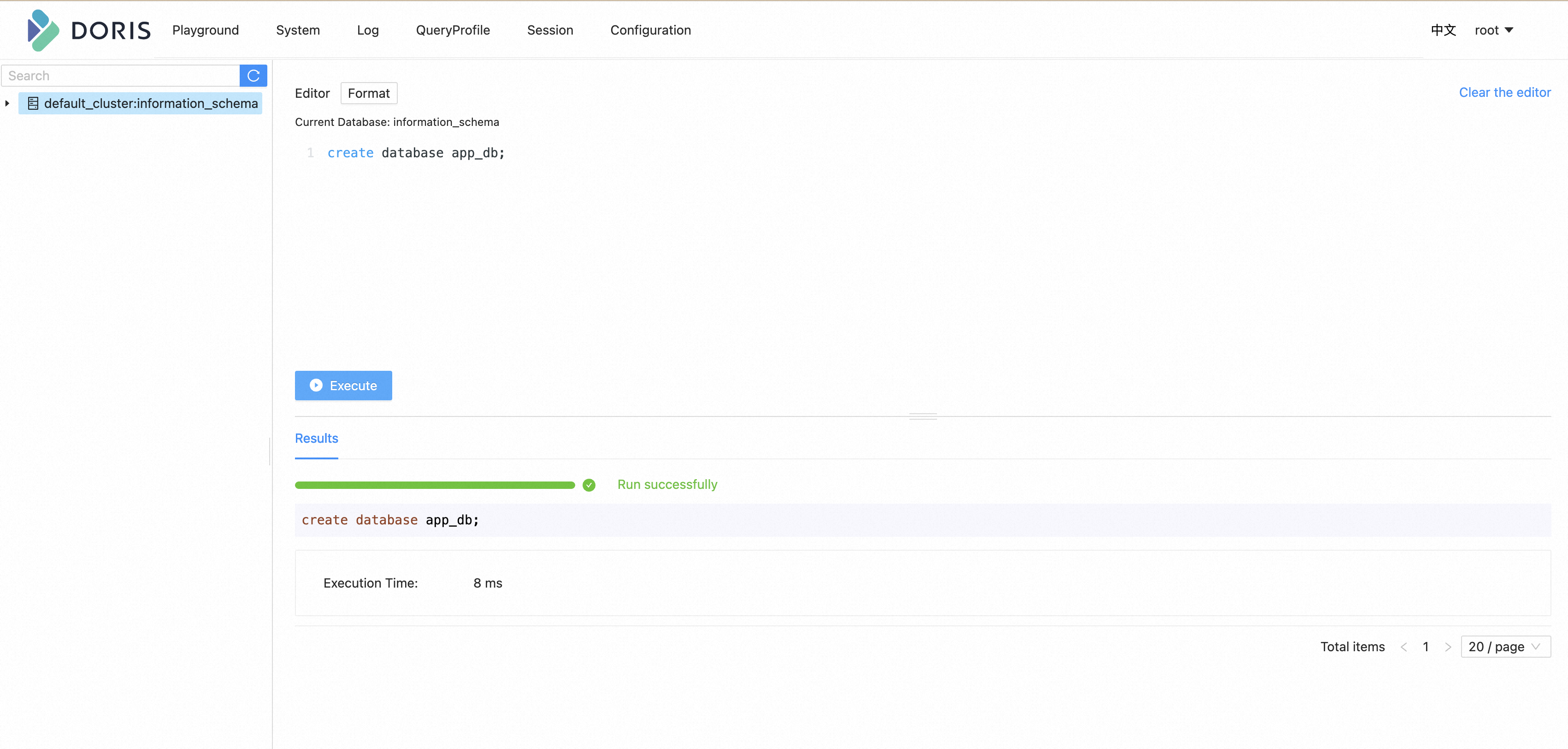Switch language to 中文
The height and width of the screenshot is (749, 1568).
tap(1443, 30)
